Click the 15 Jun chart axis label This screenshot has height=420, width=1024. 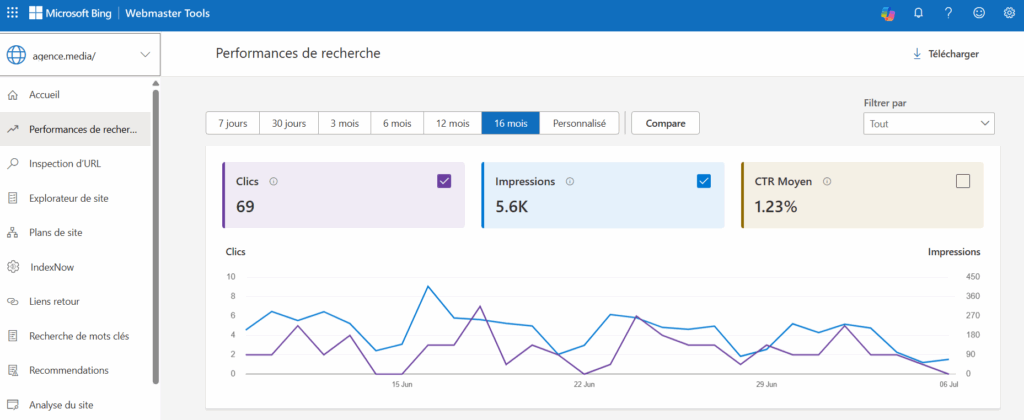click(402, 385)
